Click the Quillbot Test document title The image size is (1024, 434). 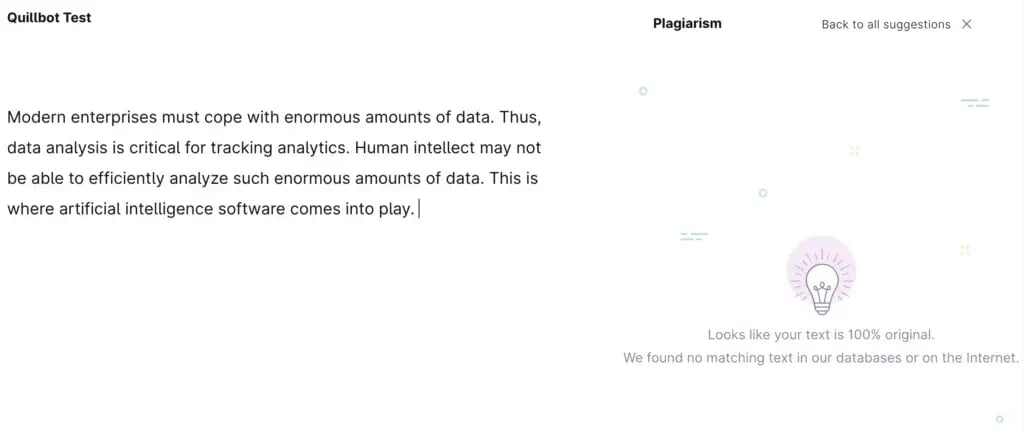click(x=49, y=17)
